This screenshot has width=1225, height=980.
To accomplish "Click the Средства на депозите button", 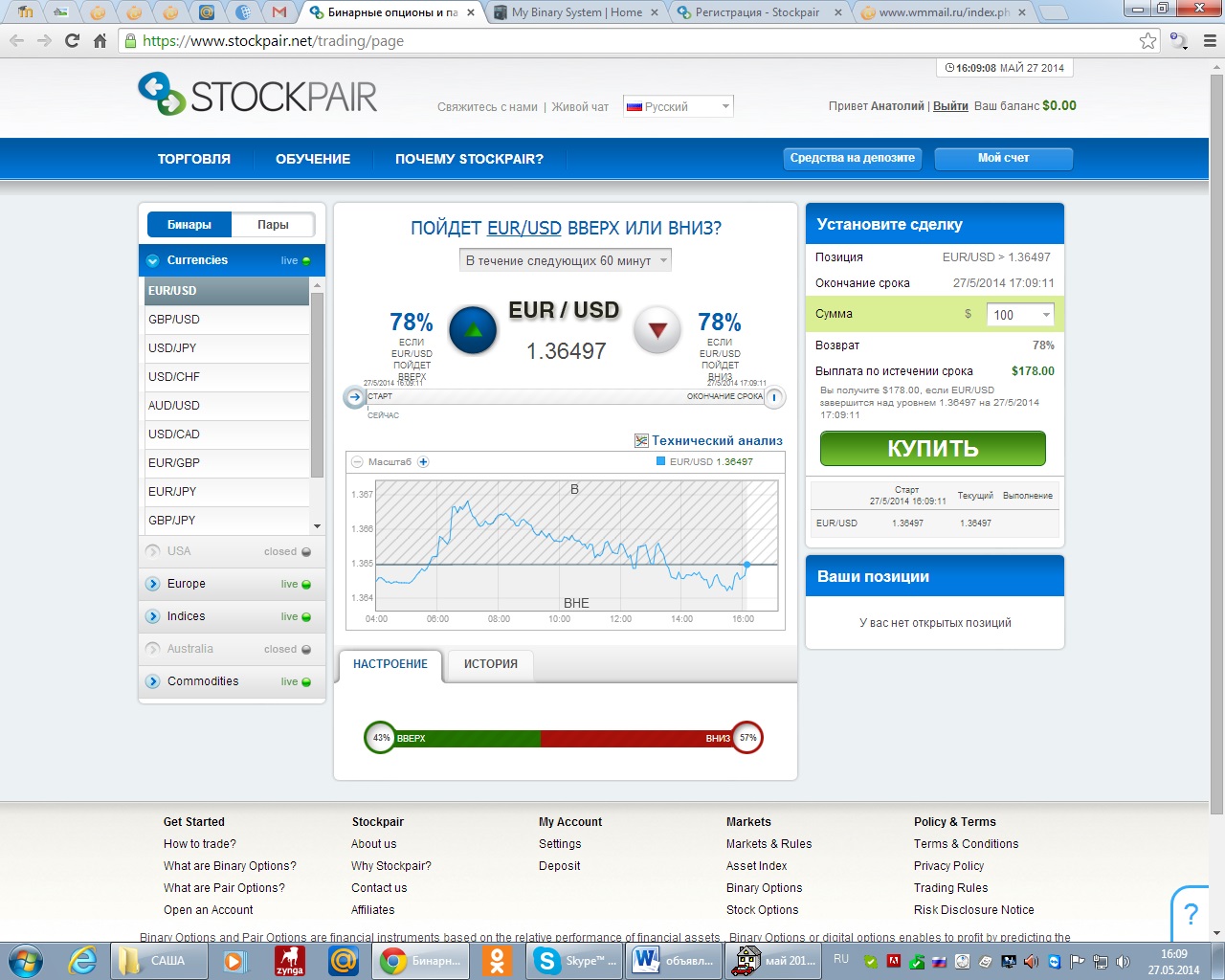I will click(x=853, y=158).
